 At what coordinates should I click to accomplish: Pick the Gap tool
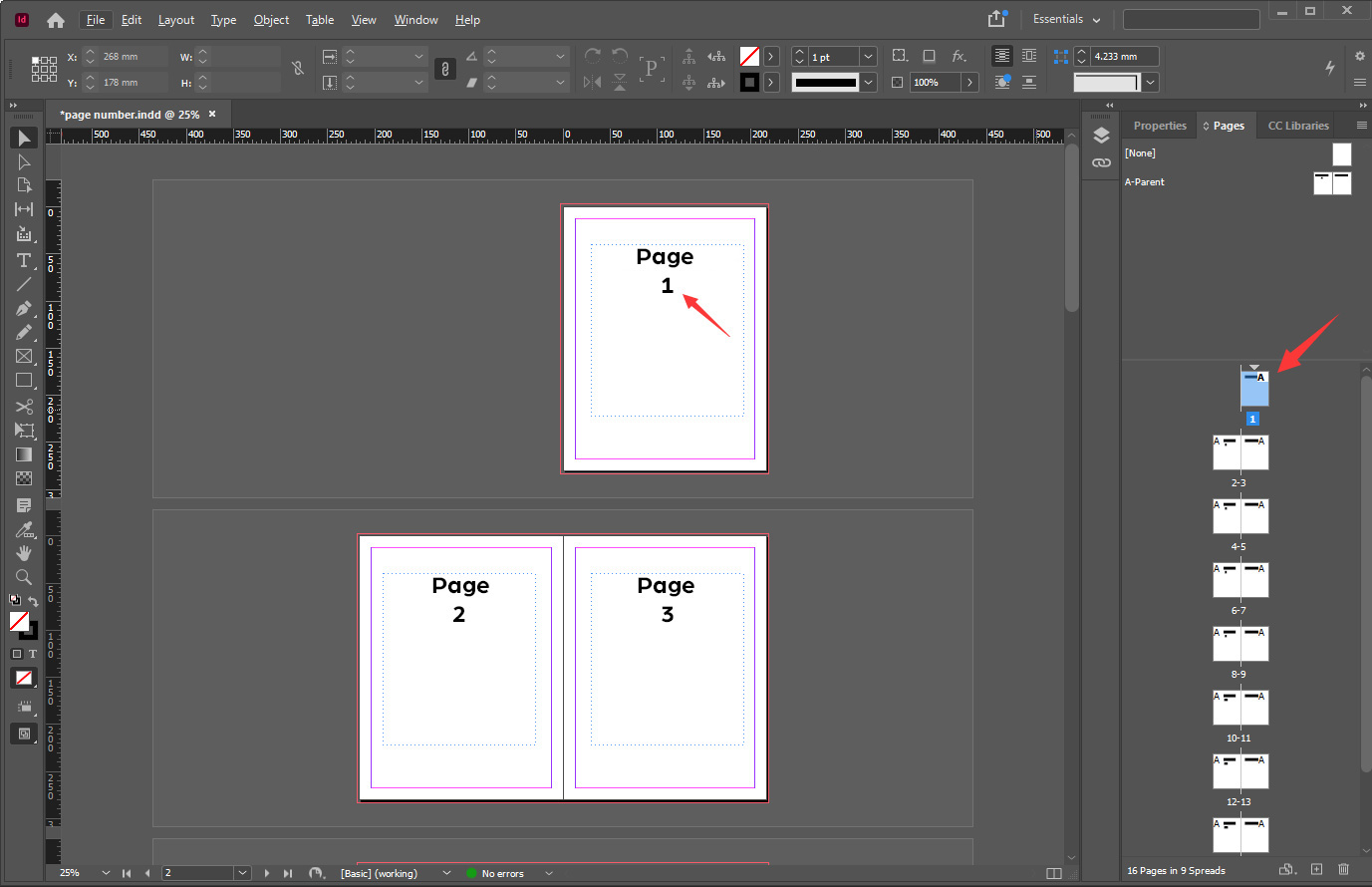click(x=24, y=209)
